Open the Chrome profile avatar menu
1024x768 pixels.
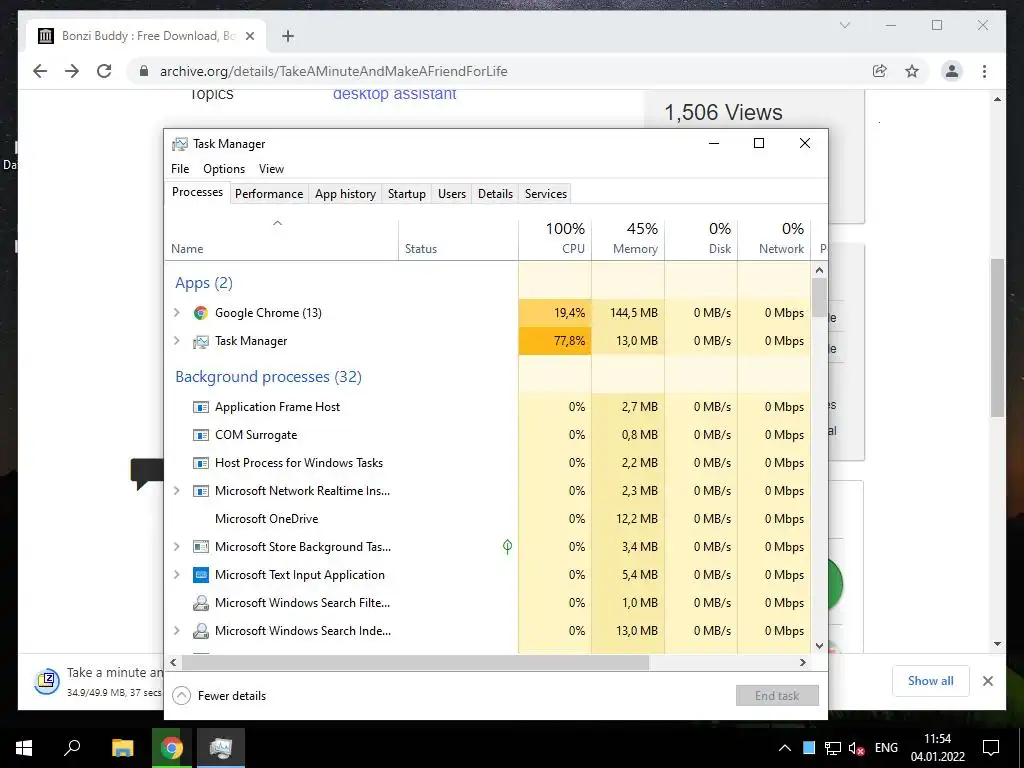click(x=952, y=71)
